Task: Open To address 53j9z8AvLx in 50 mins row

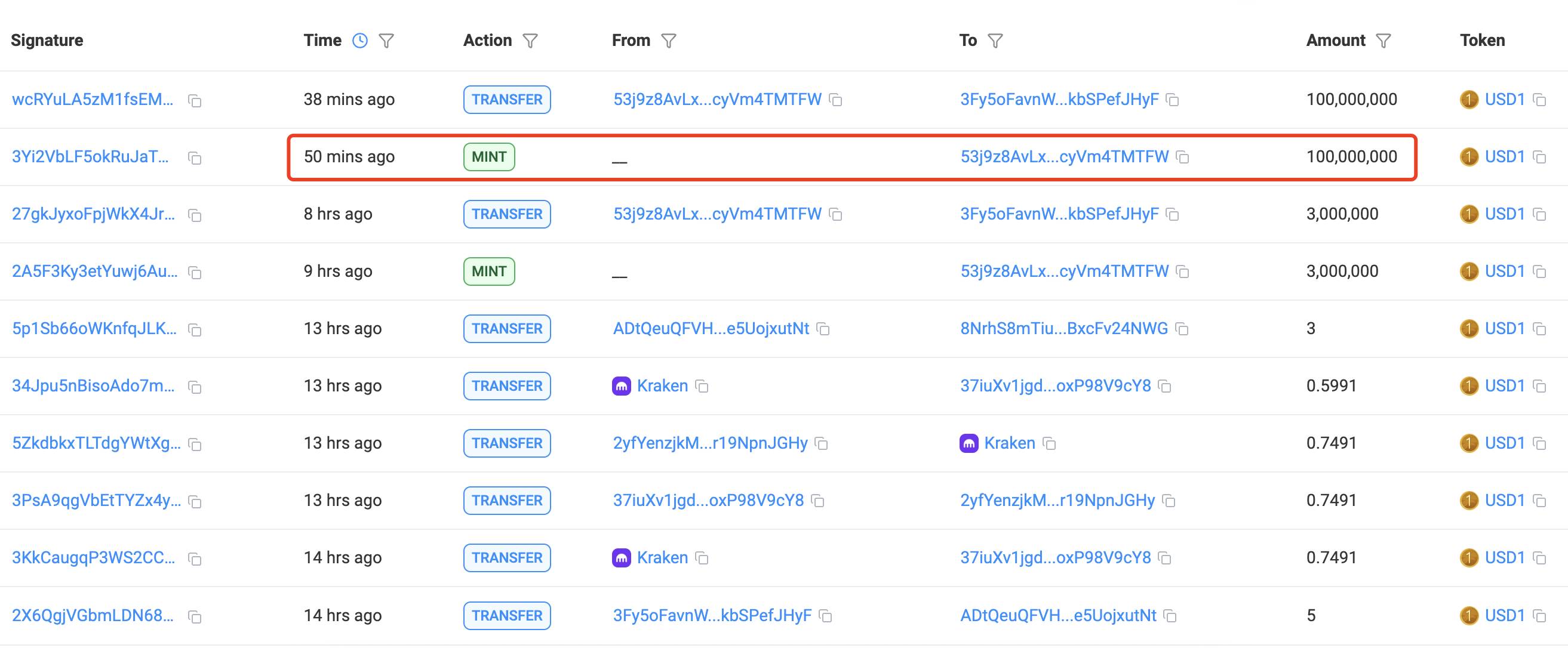Action: tap(1065, 156)
